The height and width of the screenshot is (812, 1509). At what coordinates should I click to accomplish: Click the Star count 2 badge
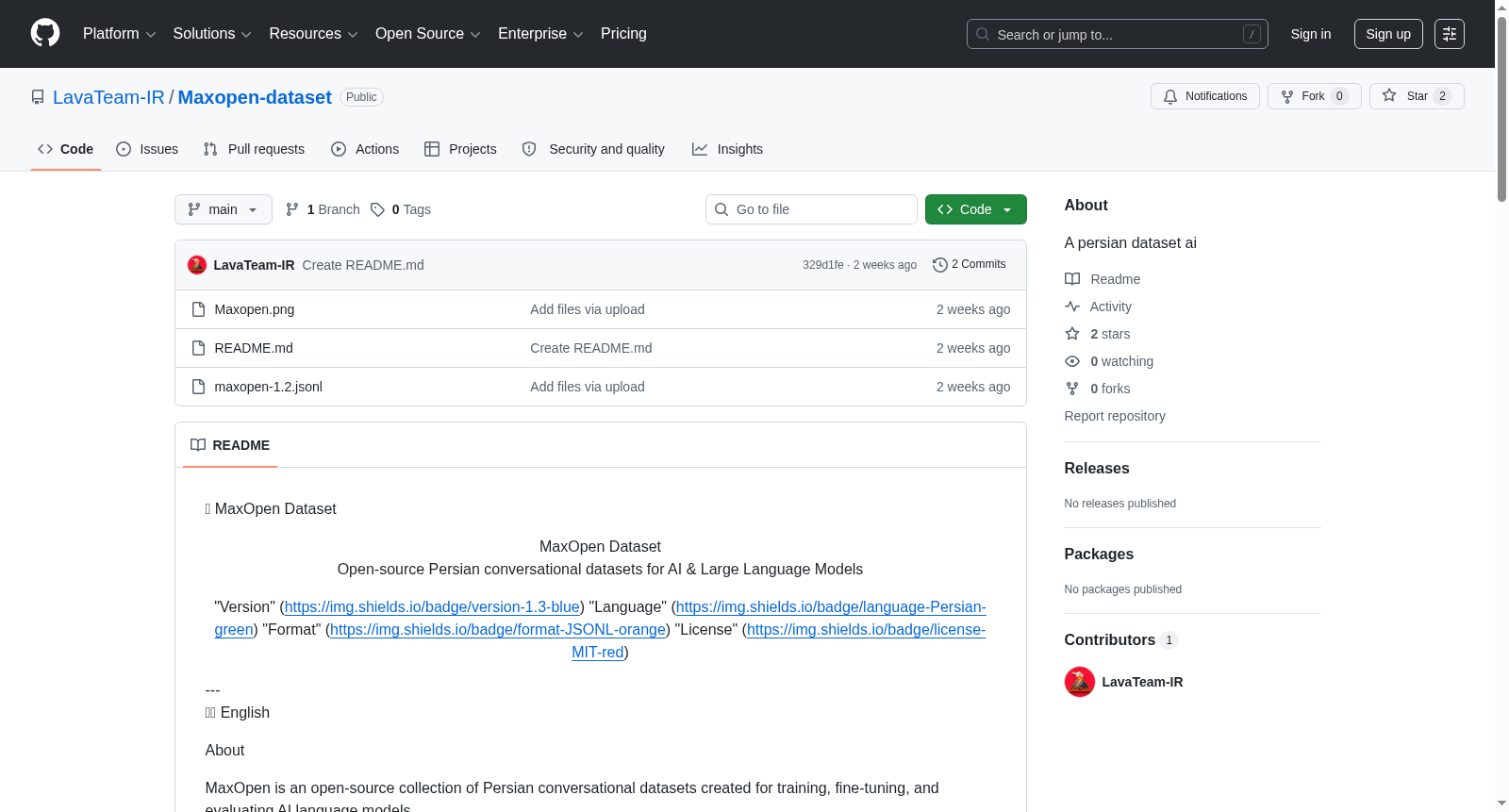[x=1442, y=96]
